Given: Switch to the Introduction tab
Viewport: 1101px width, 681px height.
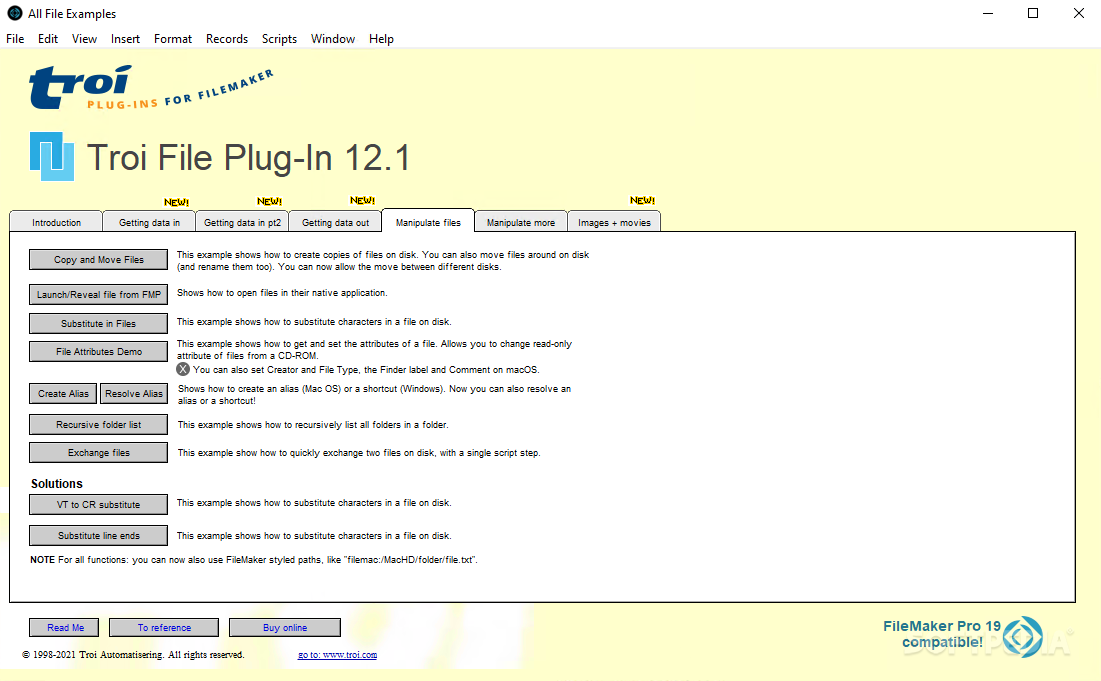Looking at the screenshot, I should coord(56,222).
